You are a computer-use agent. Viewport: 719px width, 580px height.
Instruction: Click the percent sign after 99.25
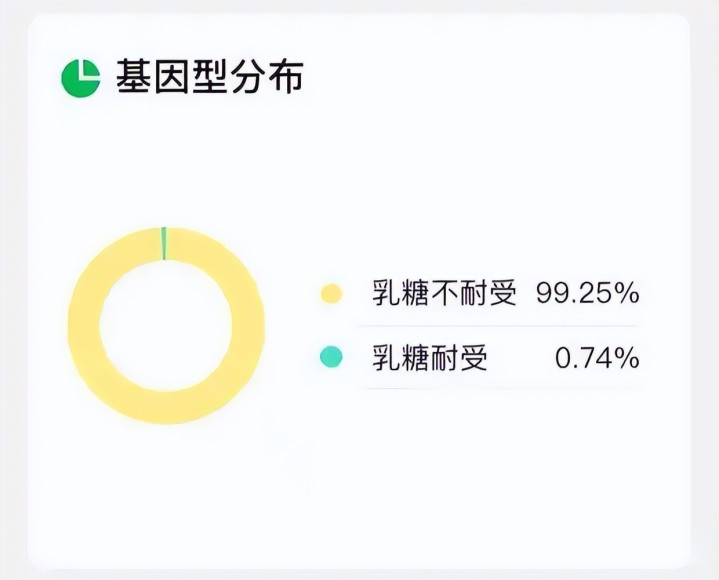click(626, 294)
